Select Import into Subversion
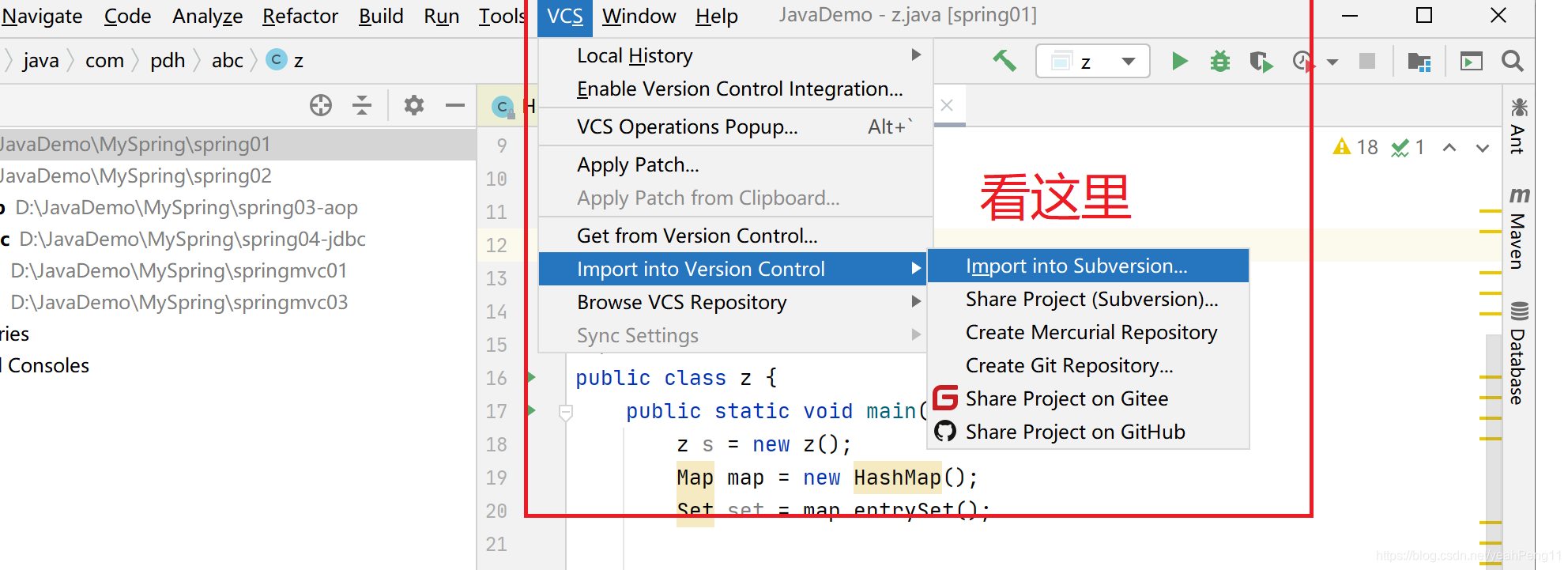 pos(1088,266)
